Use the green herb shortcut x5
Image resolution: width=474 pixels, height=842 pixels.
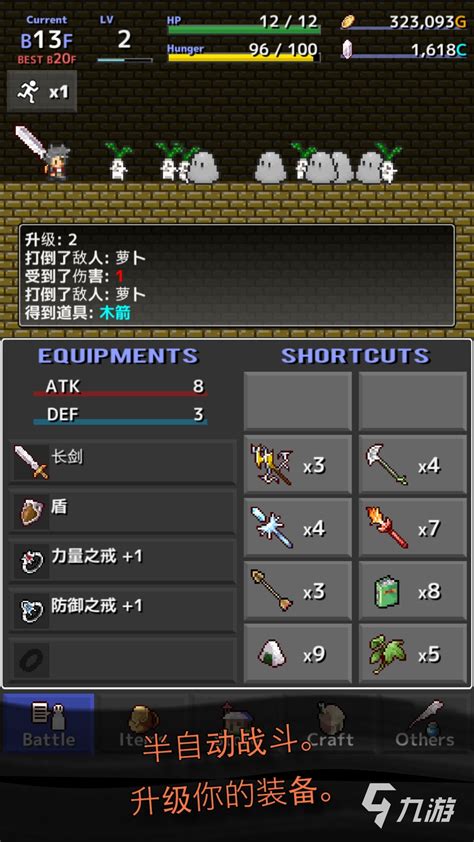[413, 653]
